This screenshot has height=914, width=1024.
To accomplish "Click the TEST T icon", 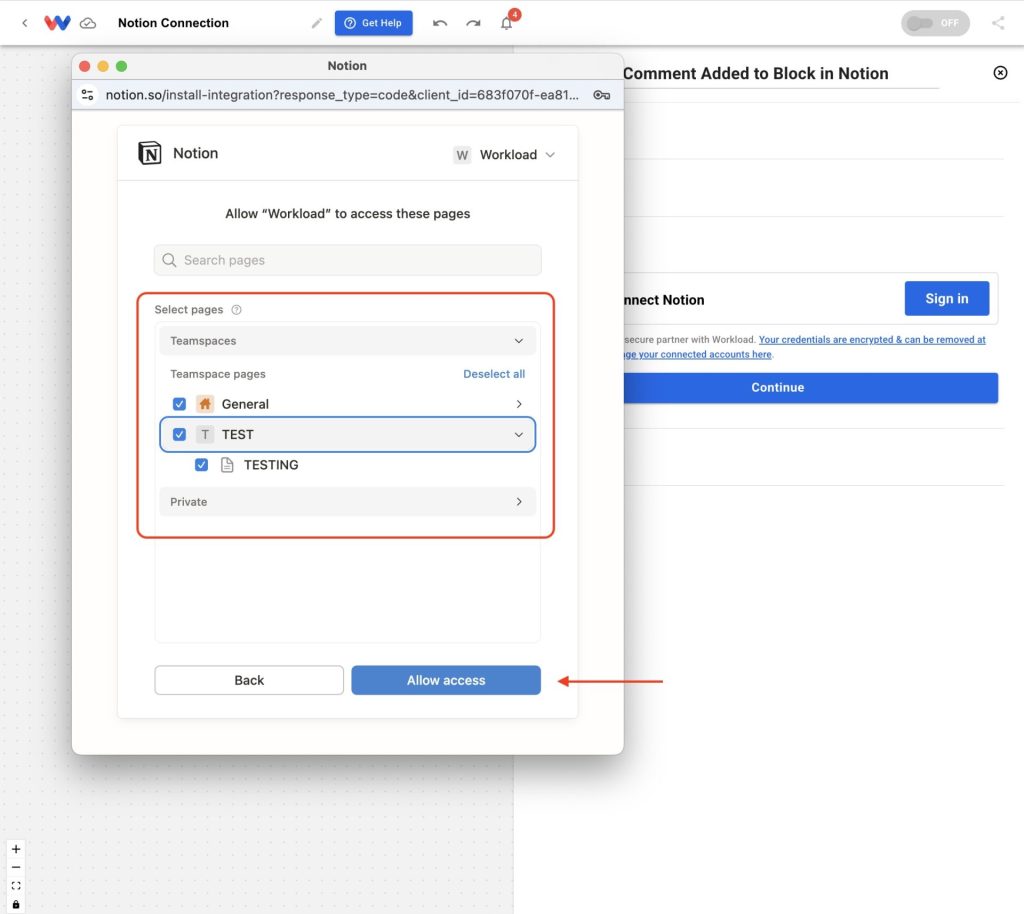I will [205, 435].
